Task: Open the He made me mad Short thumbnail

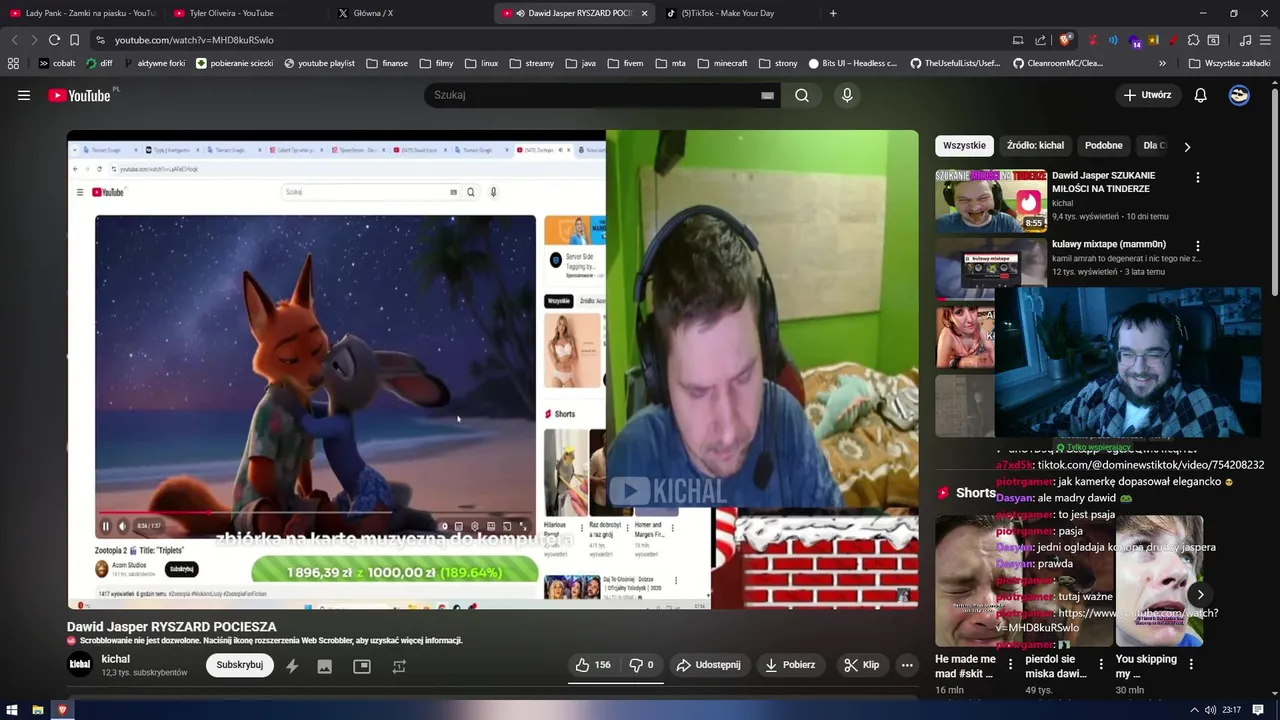Action: click(x=965, y=580)
